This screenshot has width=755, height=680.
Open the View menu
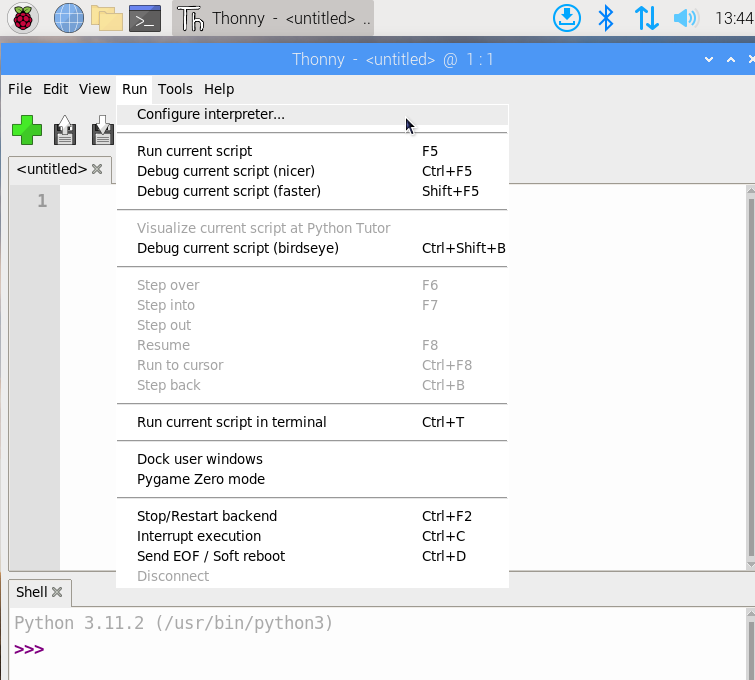[94, 89]
